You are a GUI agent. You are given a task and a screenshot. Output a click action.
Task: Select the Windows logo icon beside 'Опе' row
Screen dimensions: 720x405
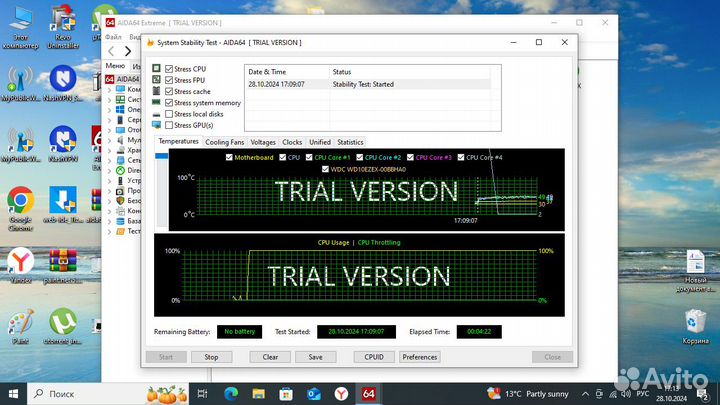pyautogui.click(x=120, y=109)
